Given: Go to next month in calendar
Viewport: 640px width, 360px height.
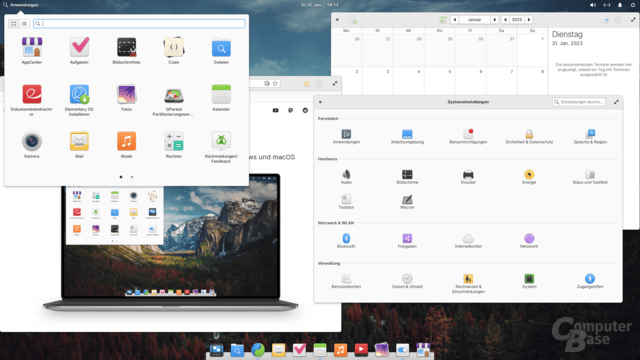Looking at the screenshot, I should [495, 20].
